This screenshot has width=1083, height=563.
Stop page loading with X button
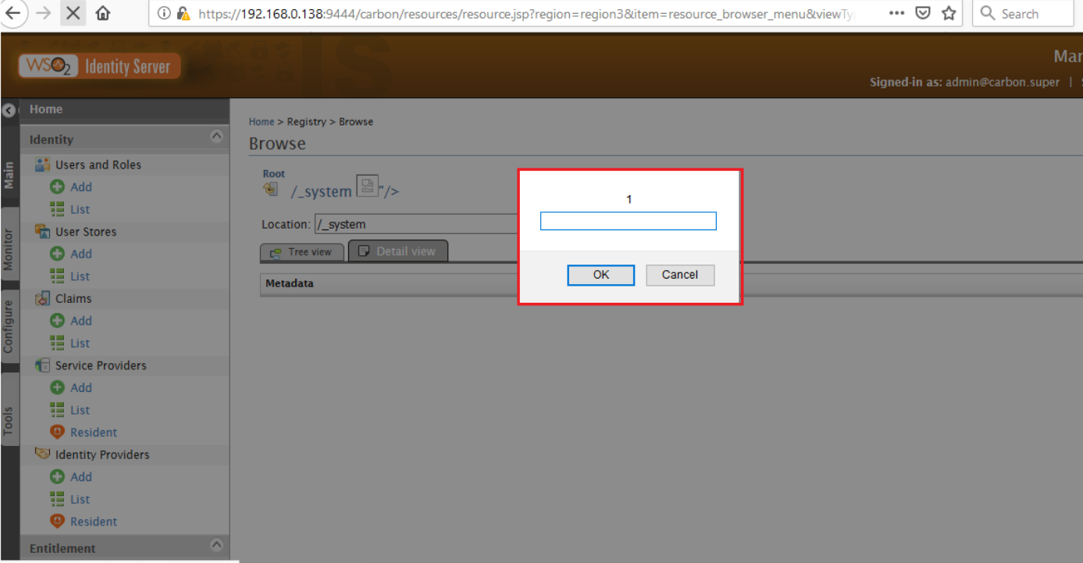[x=73, y=13]
